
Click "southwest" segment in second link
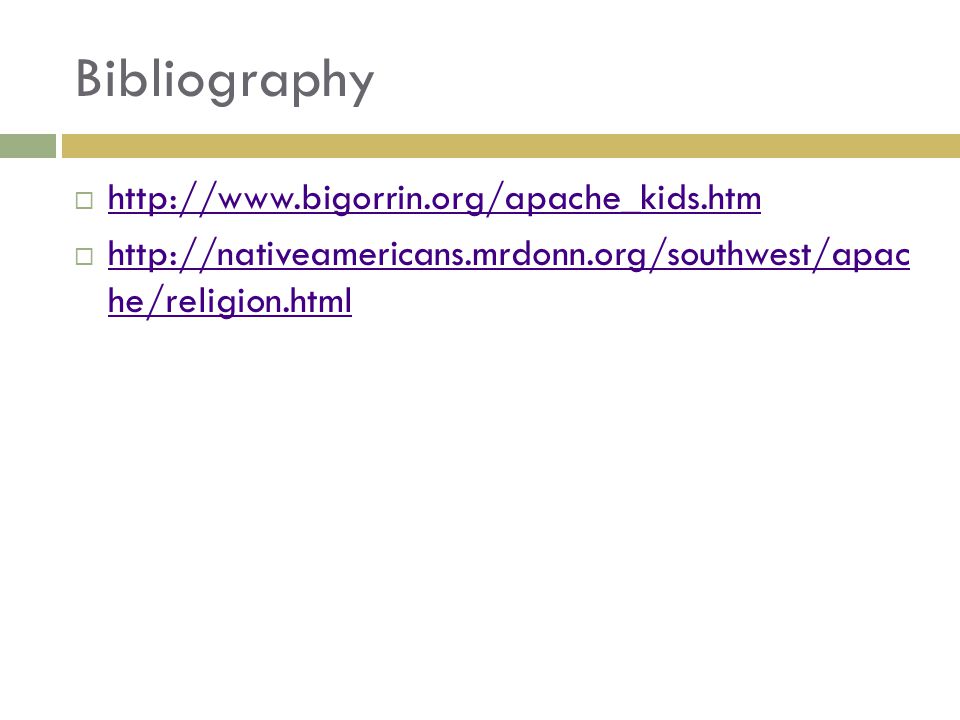[740, 255]
